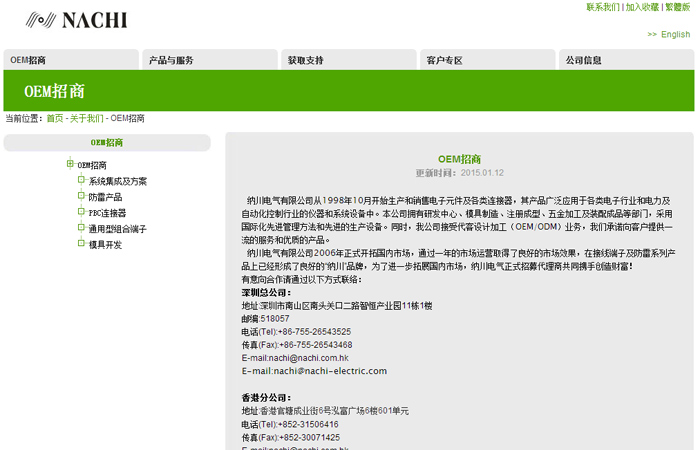Click the 香港分公司 heading
The image size is (700, 450).
(x=266, y=398)
